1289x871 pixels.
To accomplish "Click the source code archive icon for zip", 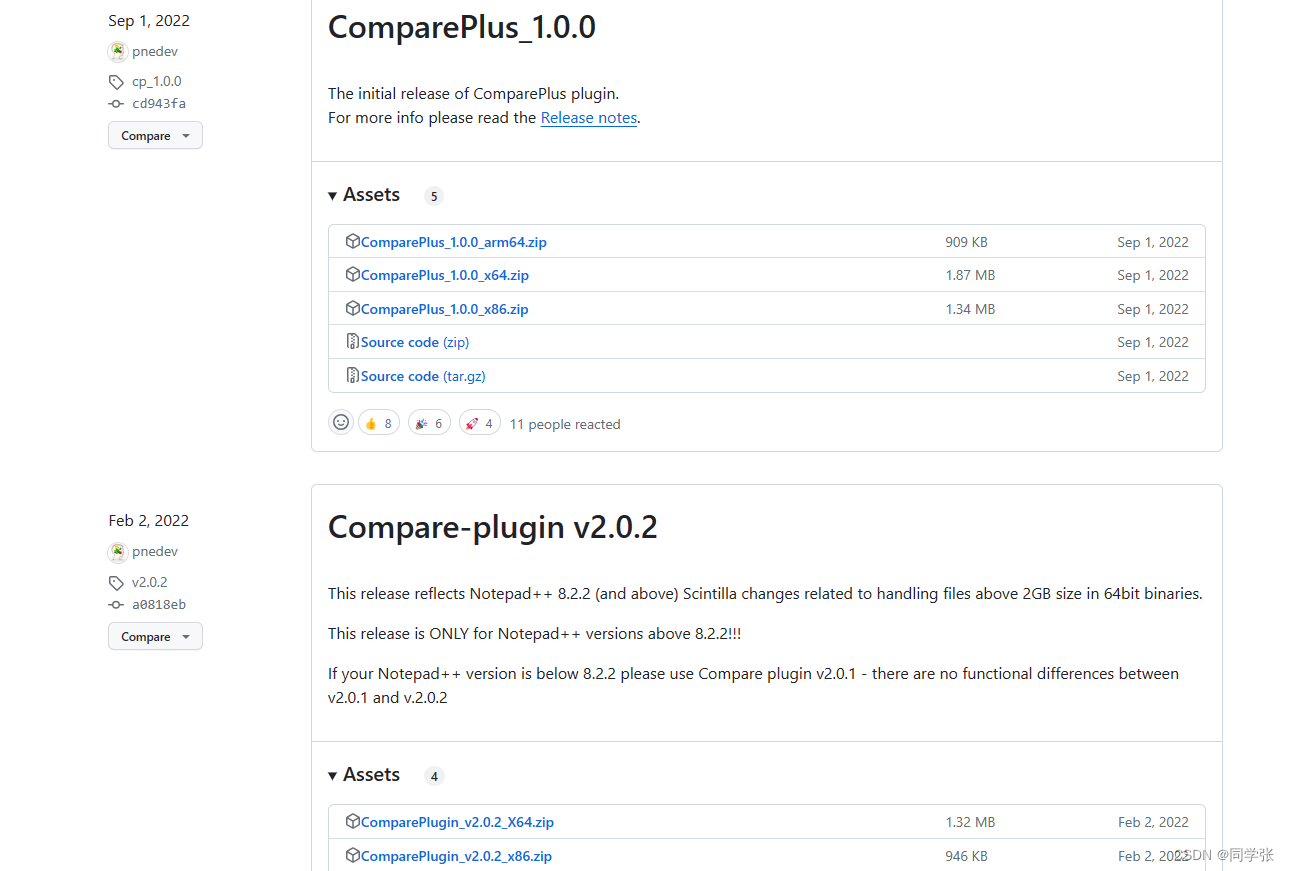I will (x=353, y=341).
